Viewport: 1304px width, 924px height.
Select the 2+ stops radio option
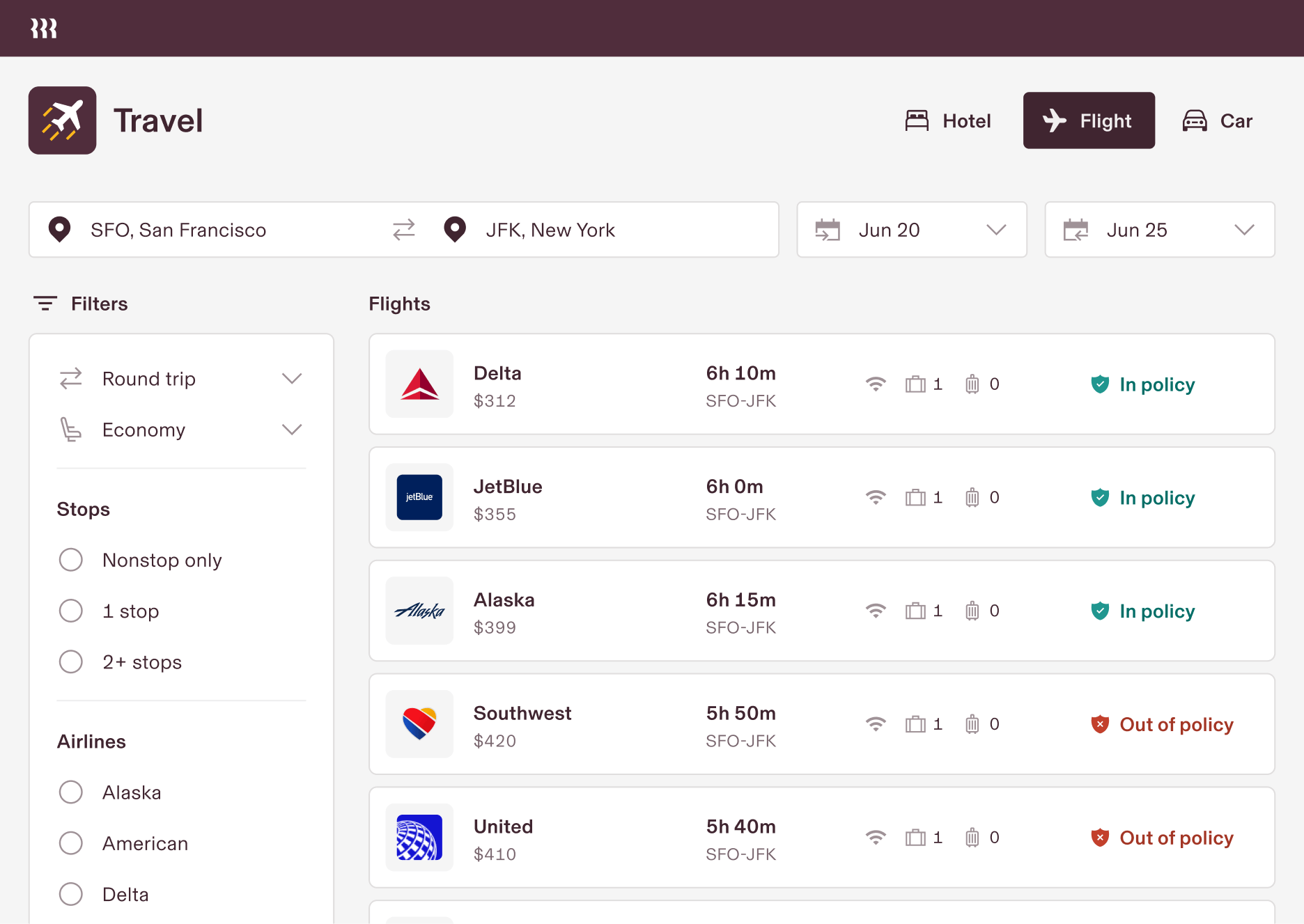(71, 661)
